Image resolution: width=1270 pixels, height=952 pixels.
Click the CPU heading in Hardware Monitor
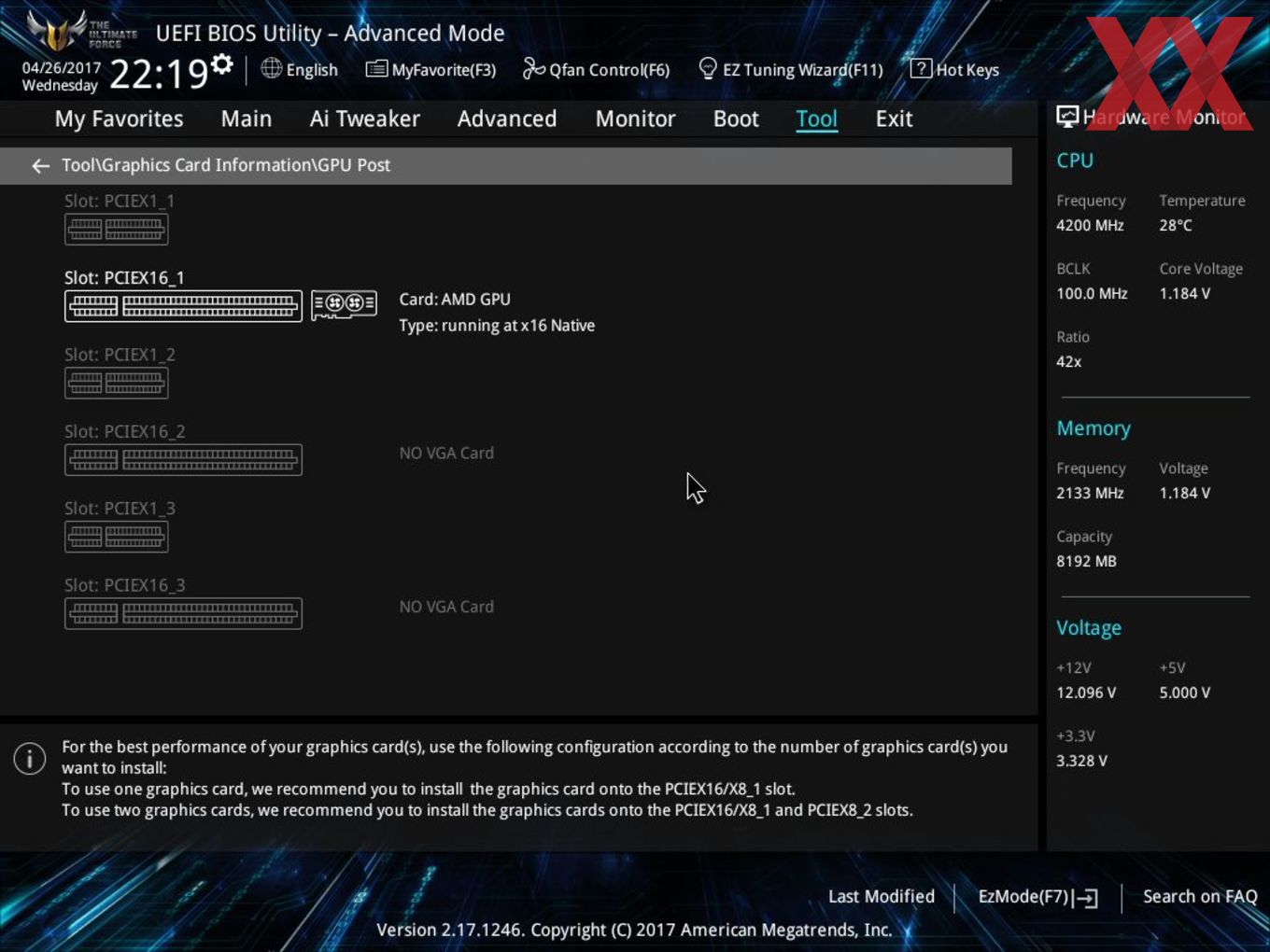point(1075,161)
